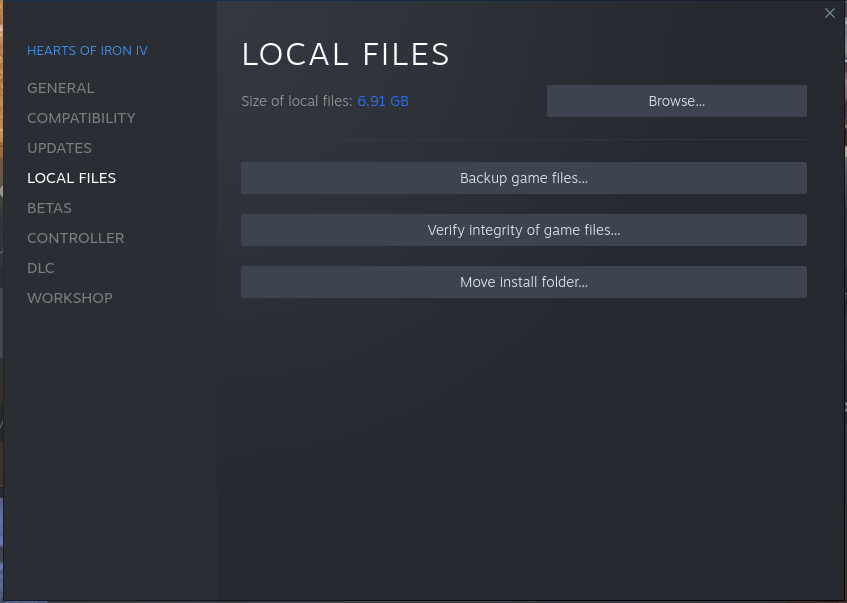
Task: Select the LOCAL FILES tab
Action: [71, 178]
